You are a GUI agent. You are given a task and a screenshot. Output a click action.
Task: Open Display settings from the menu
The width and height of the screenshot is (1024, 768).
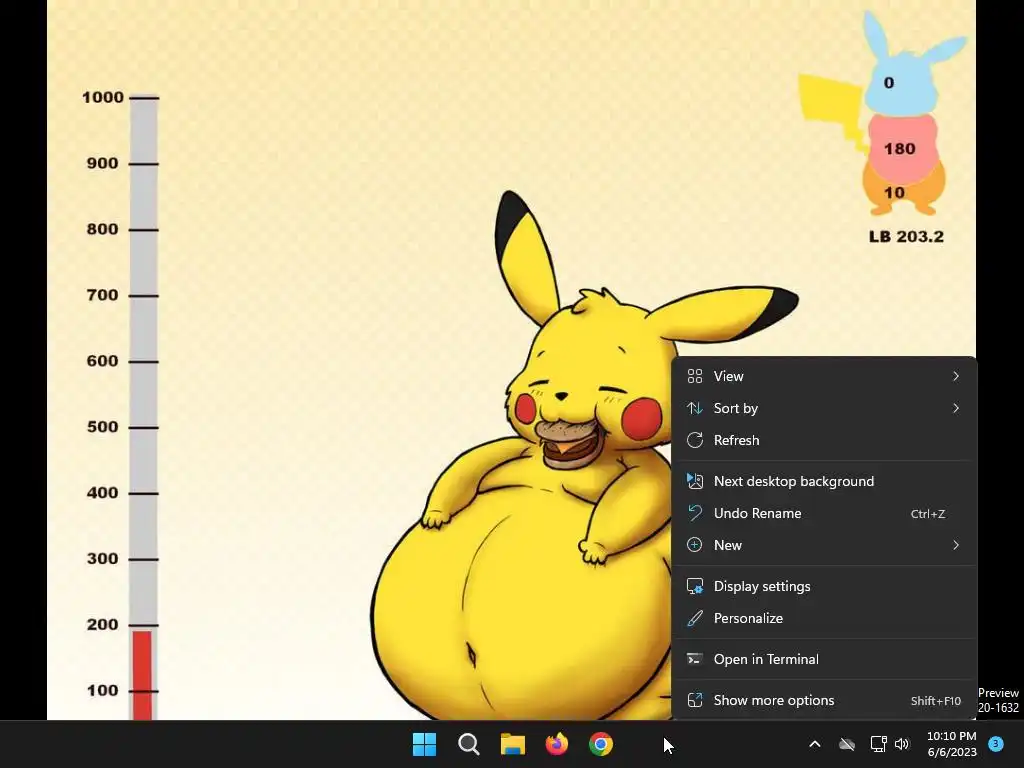coord(824,586)
